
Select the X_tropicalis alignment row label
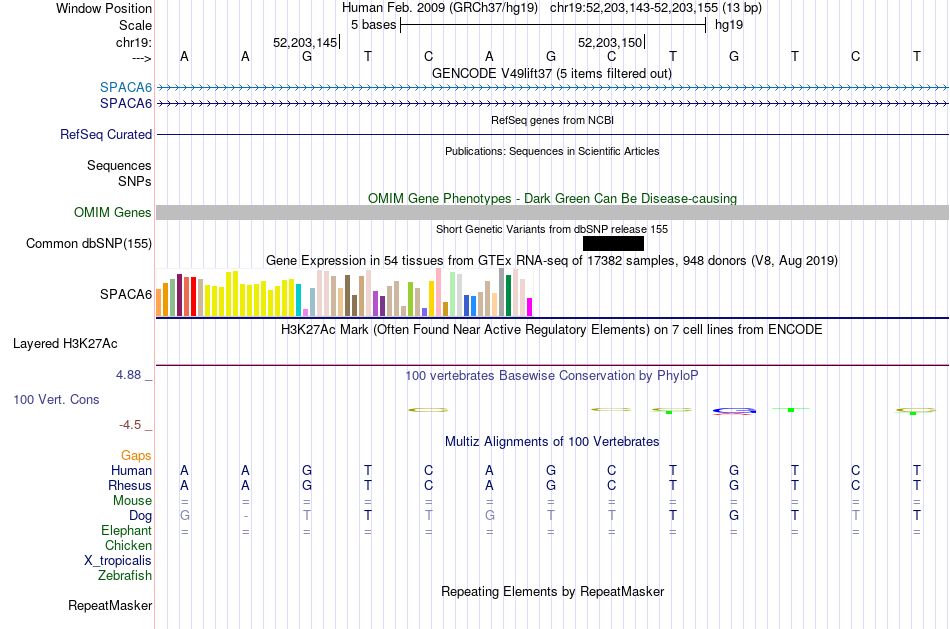(x=118, y=561)
